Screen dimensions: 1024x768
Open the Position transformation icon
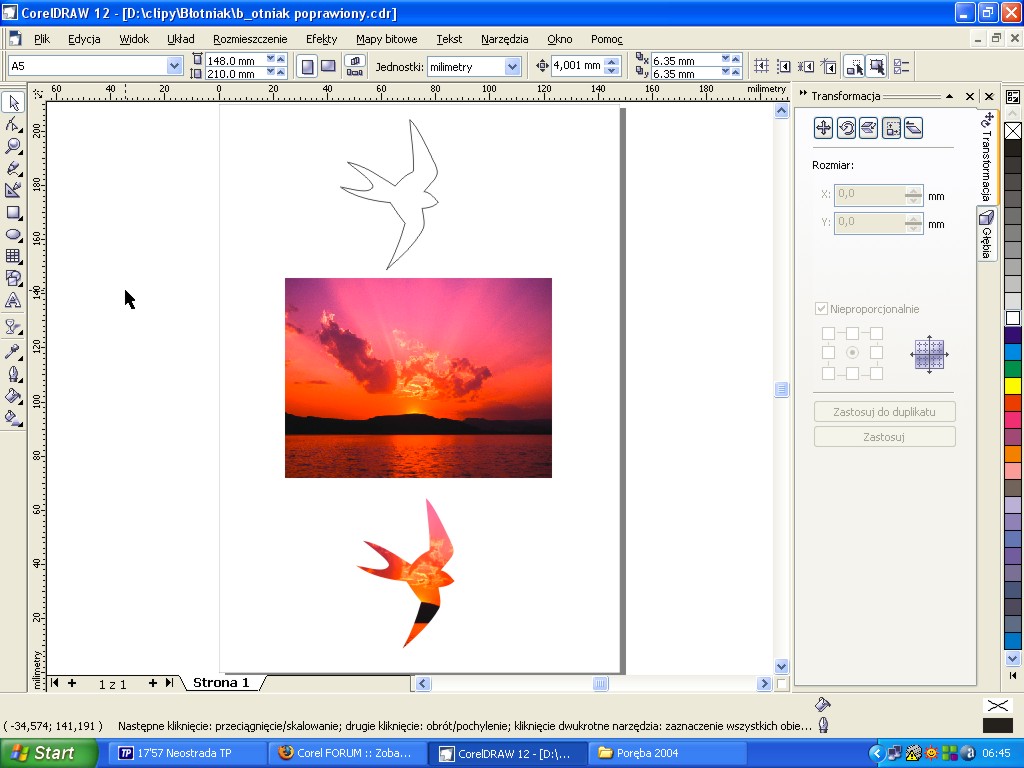(x=823, y=128)
